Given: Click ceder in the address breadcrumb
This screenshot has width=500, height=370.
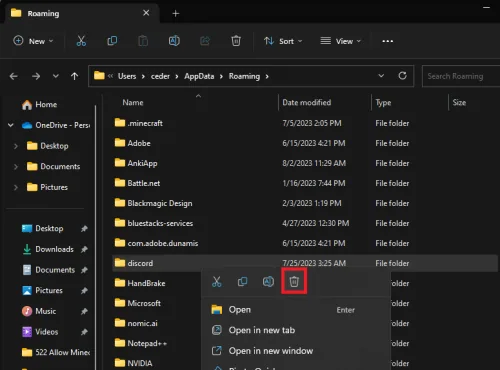Looking at the screenshot, I should click(160, 76).
